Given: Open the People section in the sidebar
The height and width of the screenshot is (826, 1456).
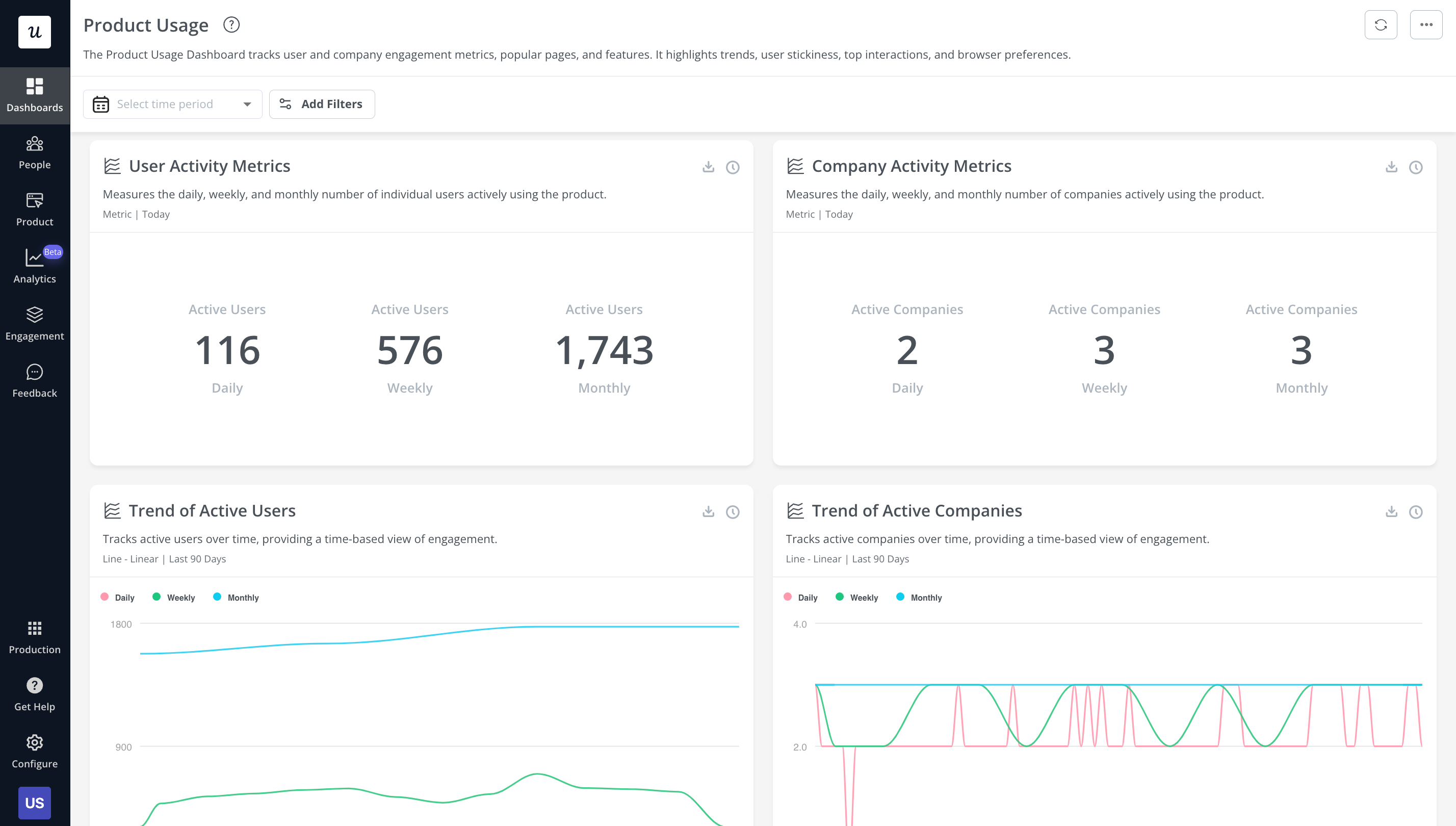Looking at the screenshot, I should 35,152.
